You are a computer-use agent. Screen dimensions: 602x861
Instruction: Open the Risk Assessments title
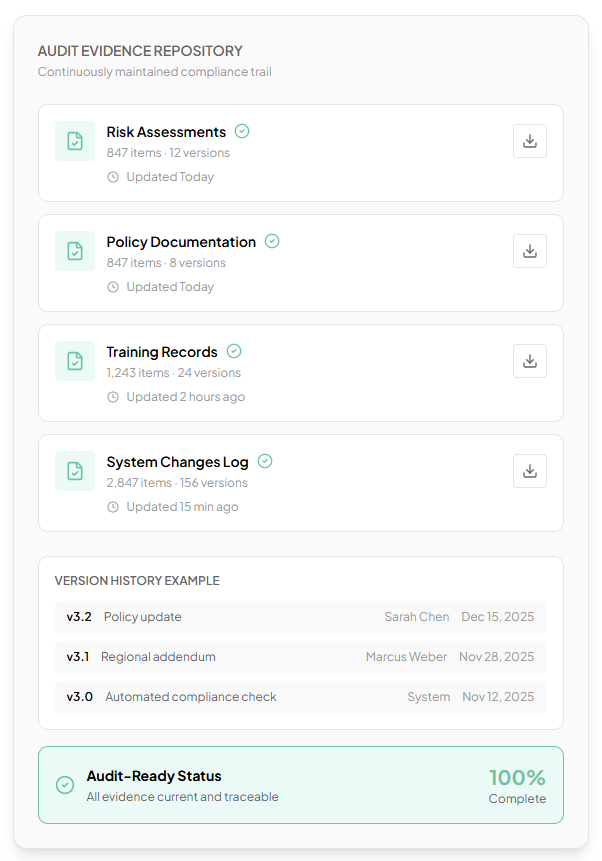pyautogui.click(x=166, y=132)
